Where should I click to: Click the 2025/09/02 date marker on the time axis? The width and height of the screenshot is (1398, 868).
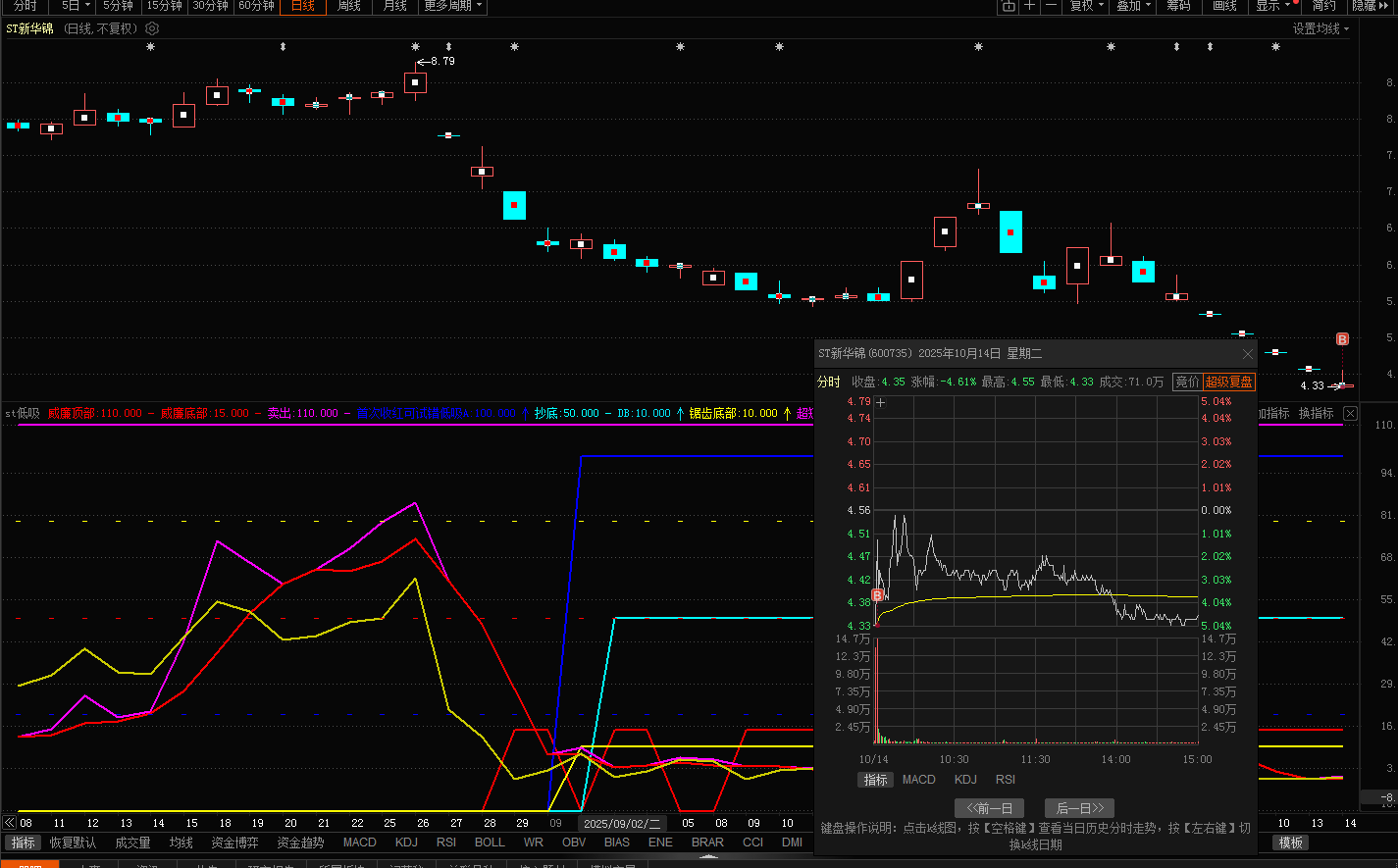coord(622,824)
